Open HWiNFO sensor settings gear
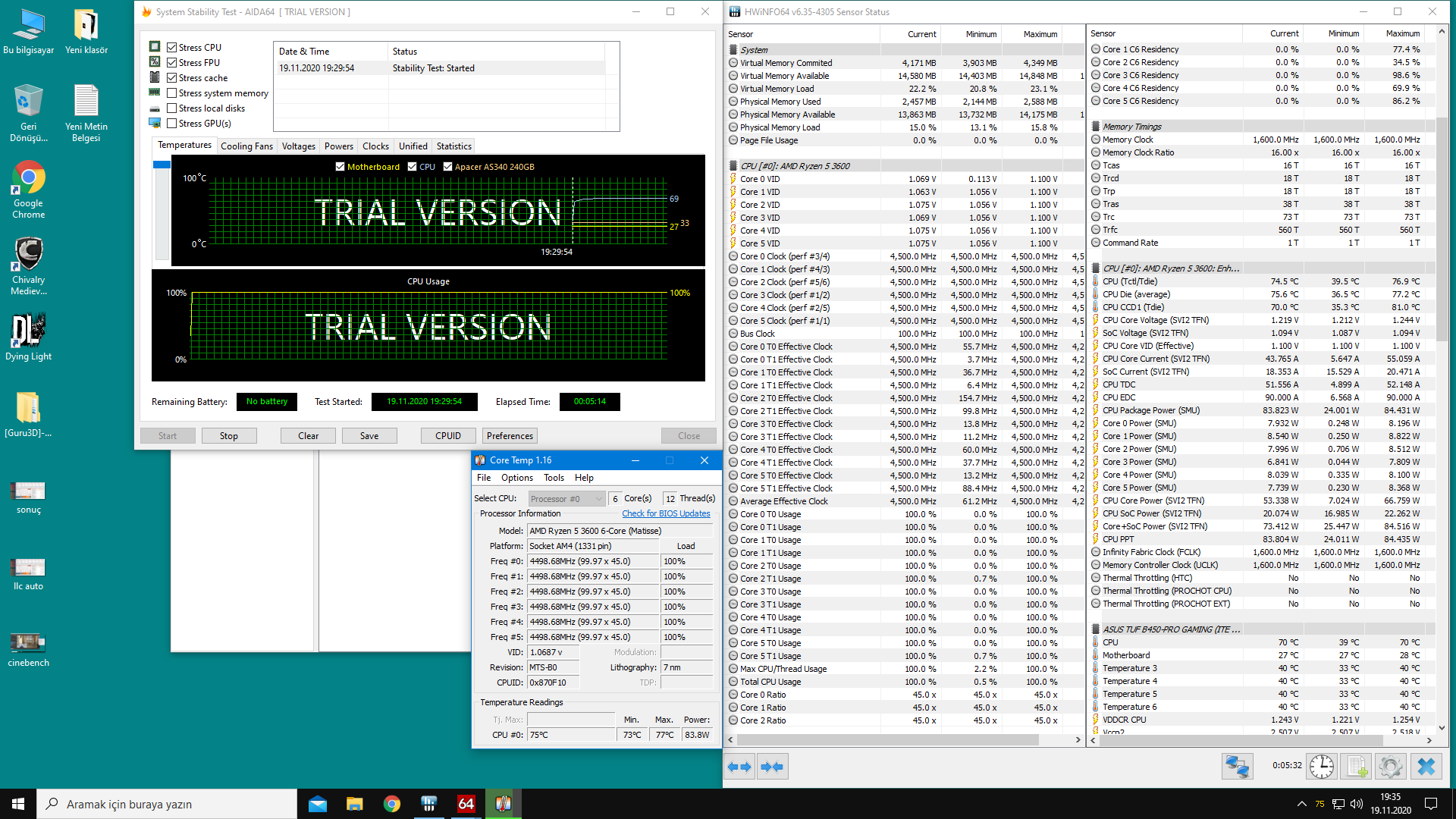 click(x=1391, y=767)
